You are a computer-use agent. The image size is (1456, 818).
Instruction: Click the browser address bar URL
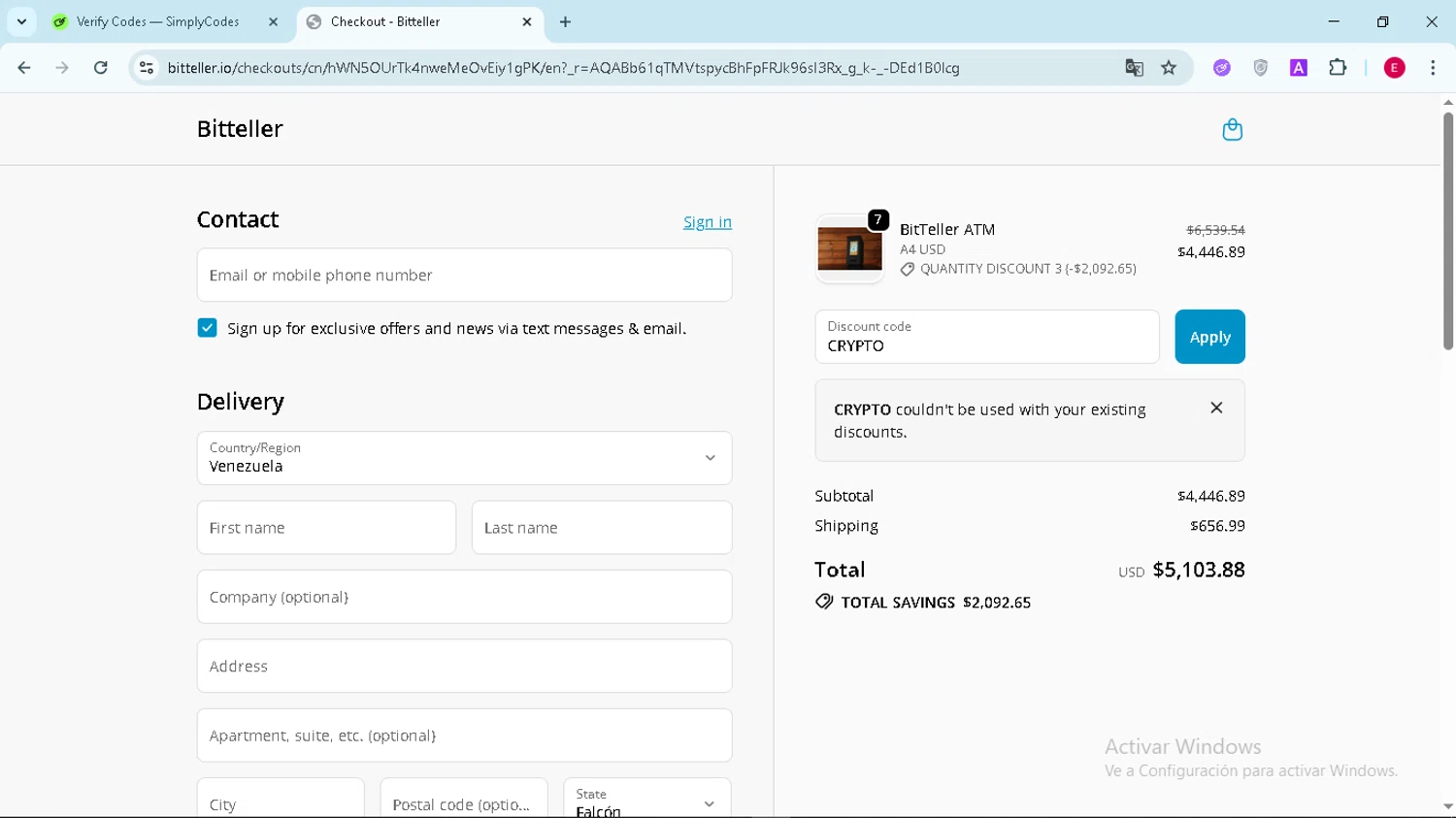tap(563, 68)
